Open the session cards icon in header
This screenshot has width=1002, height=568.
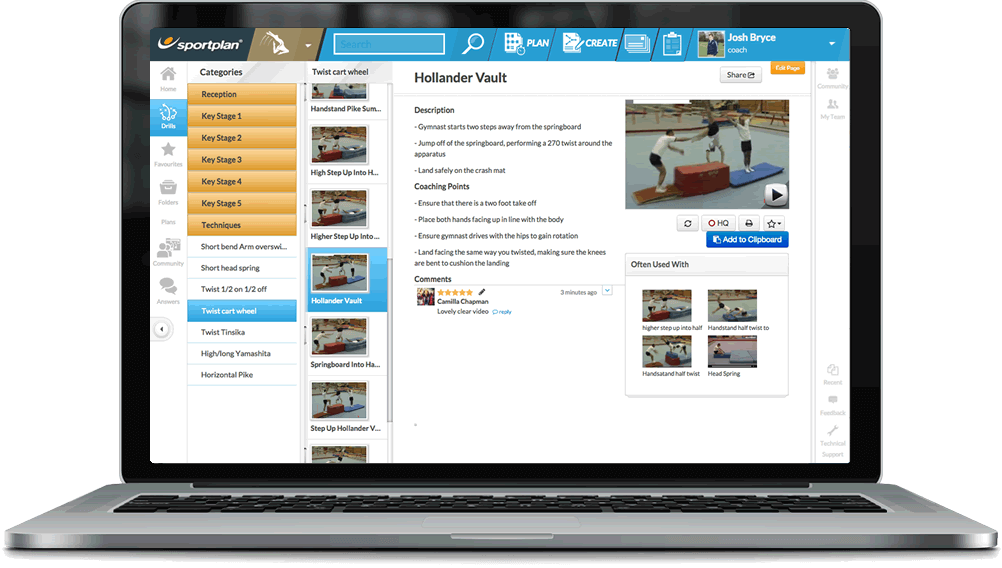[637, 43]
